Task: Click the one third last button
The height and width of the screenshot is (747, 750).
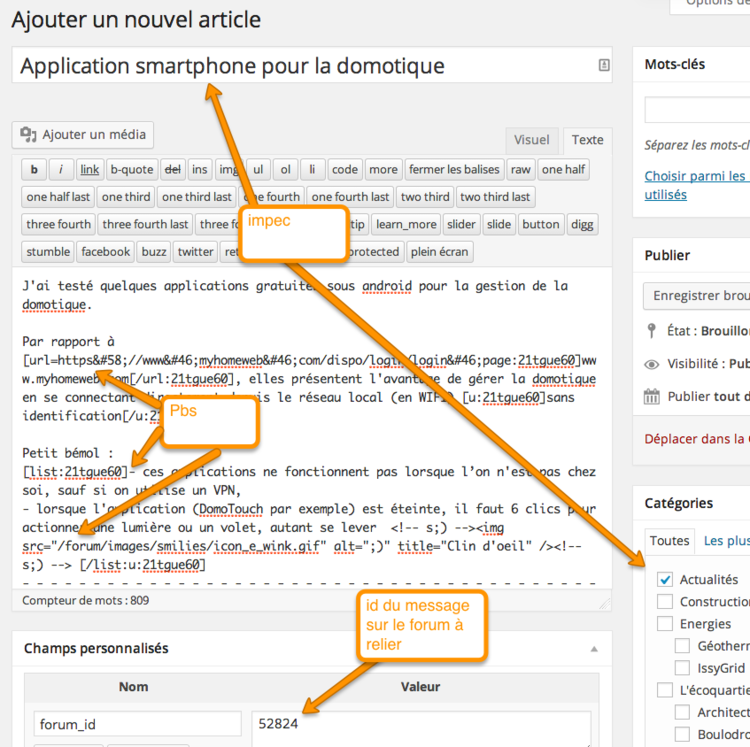Action: 197,197
